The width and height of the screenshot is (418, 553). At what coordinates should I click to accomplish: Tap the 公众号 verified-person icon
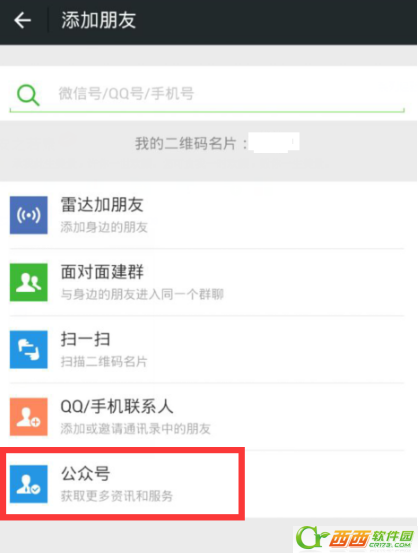29,484
